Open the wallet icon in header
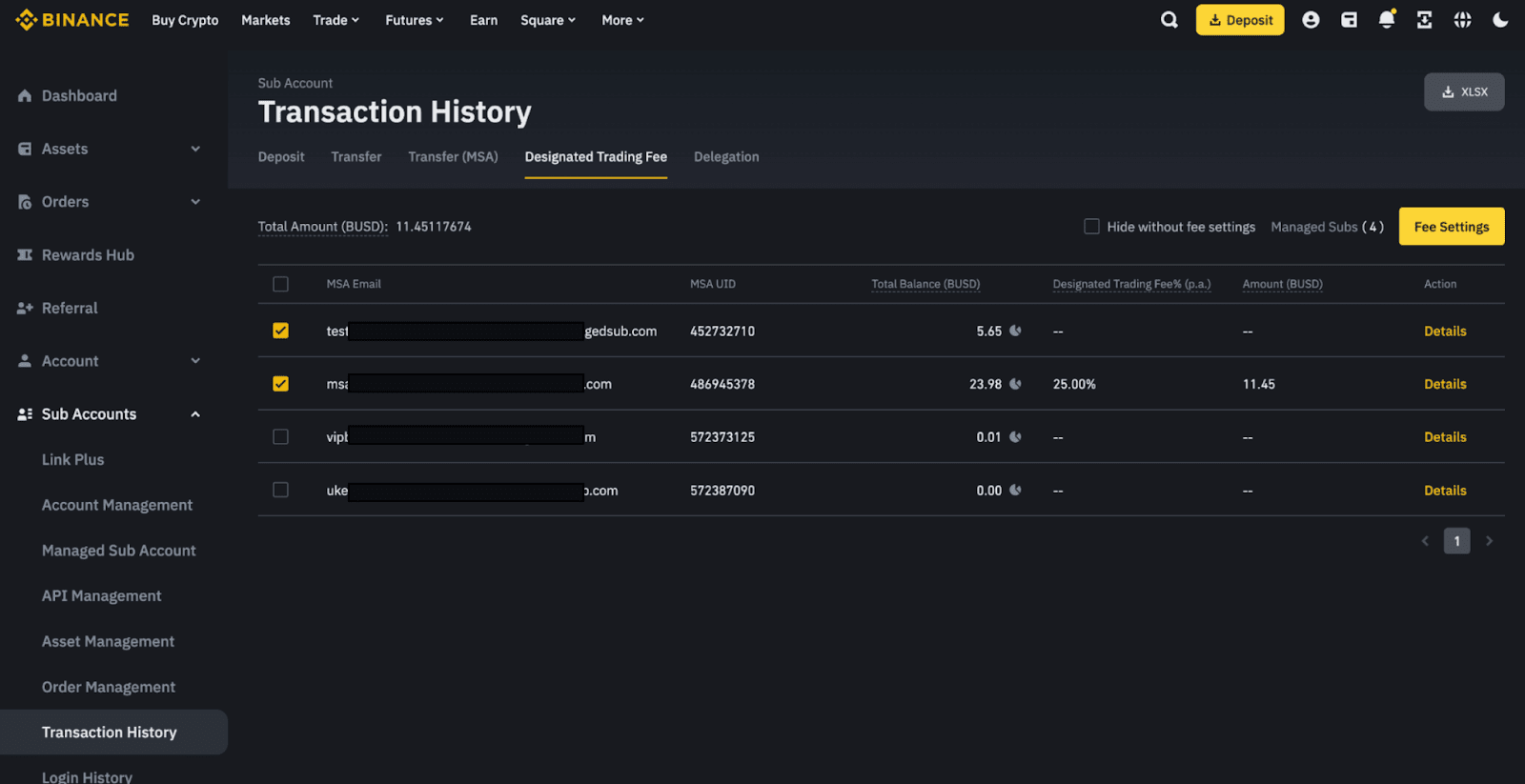This screenshot has height=784, width=1525. (x=1349, y=20)
